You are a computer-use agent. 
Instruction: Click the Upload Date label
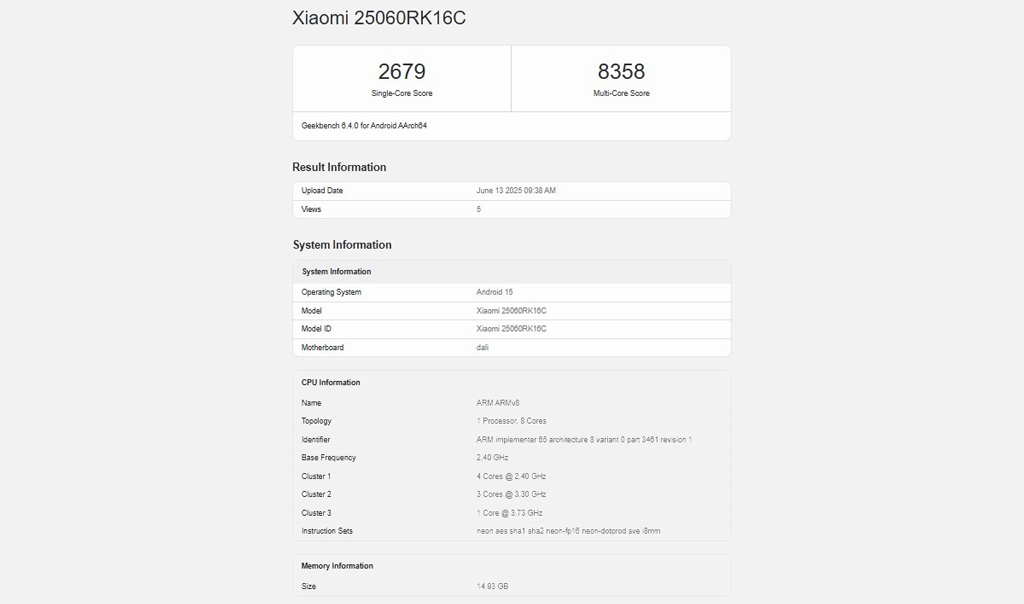(x=322, y=191)
